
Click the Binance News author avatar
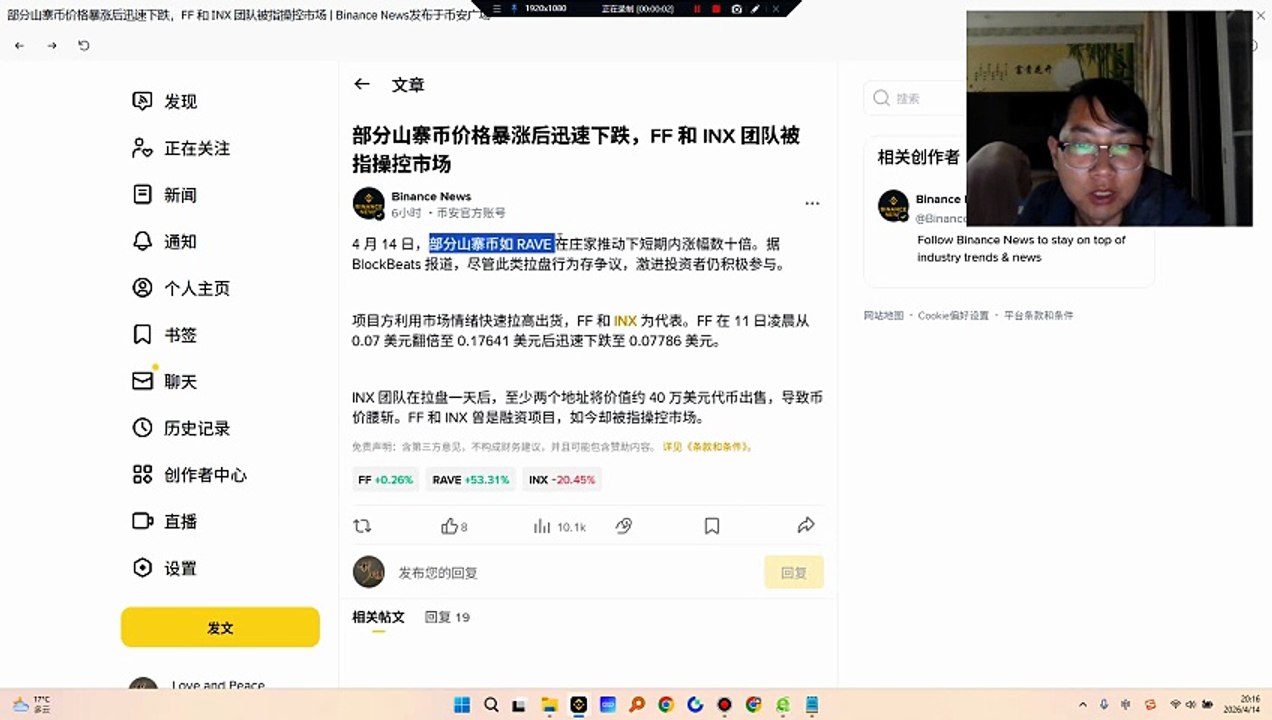tap(369, 203)
